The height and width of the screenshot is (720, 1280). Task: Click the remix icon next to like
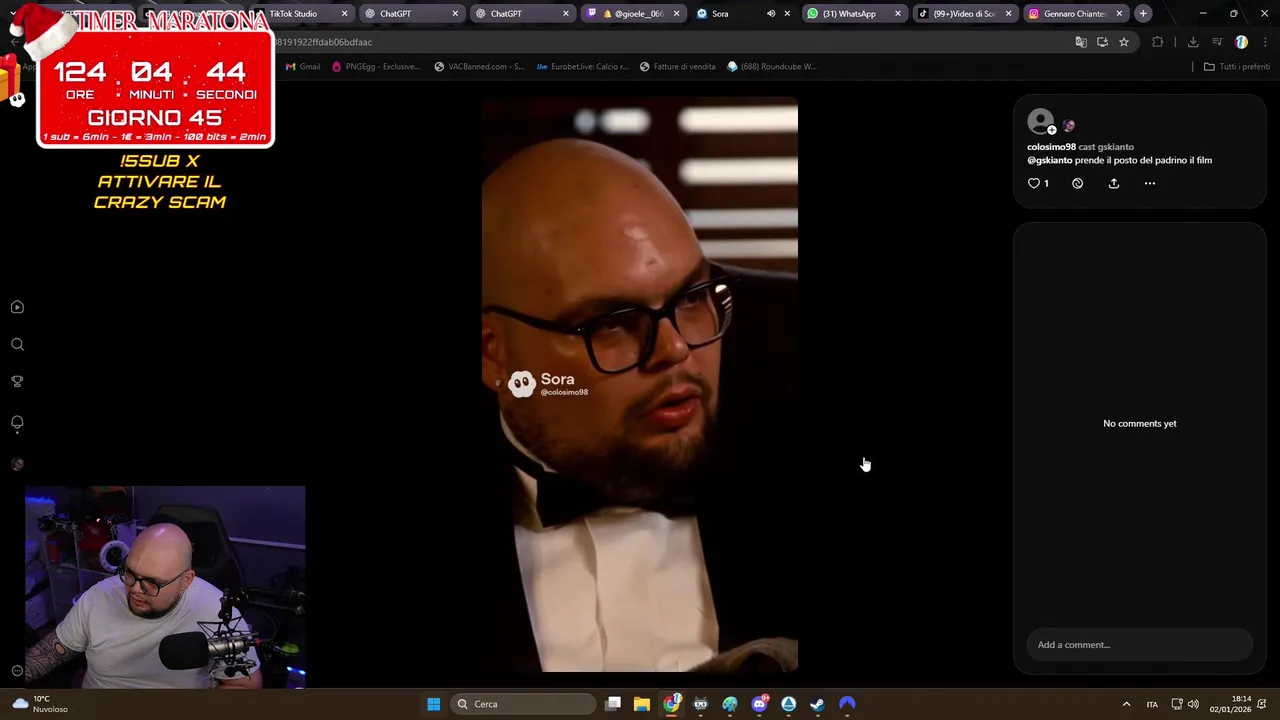click(1077, 183)
